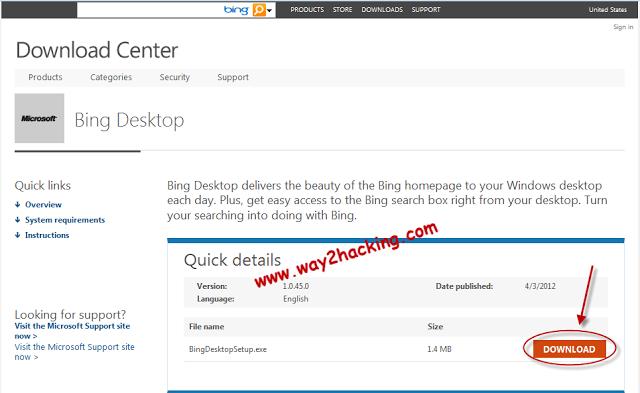The width and height of the screenshot is (640, 393).
Task: Select the Support tab in Download Center nav
Action: (x=233, y=77)
